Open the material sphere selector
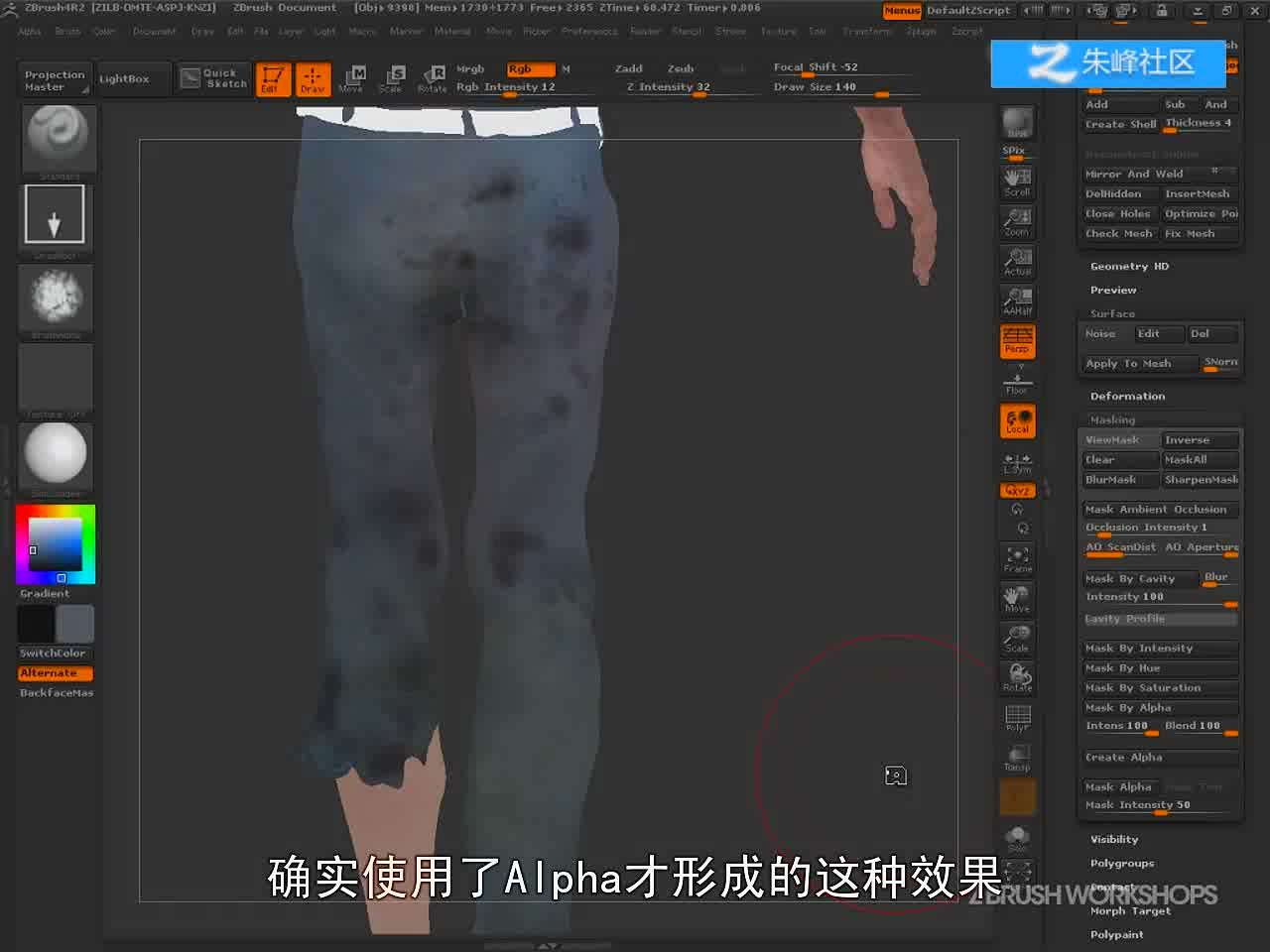This screenshot has width=1270, height=952. [56, 456]
